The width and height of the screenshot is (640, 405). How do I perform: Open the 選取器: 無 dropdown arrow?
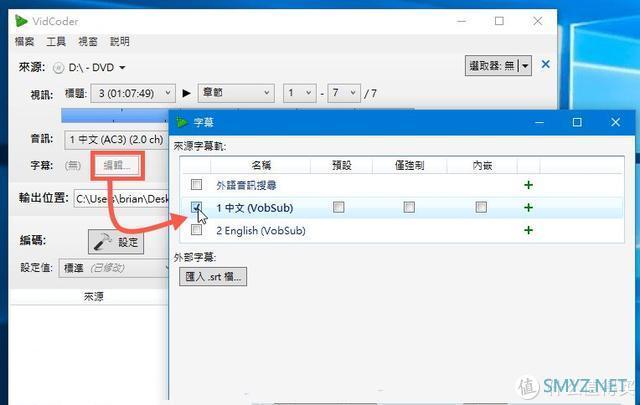tap(525, 66)
